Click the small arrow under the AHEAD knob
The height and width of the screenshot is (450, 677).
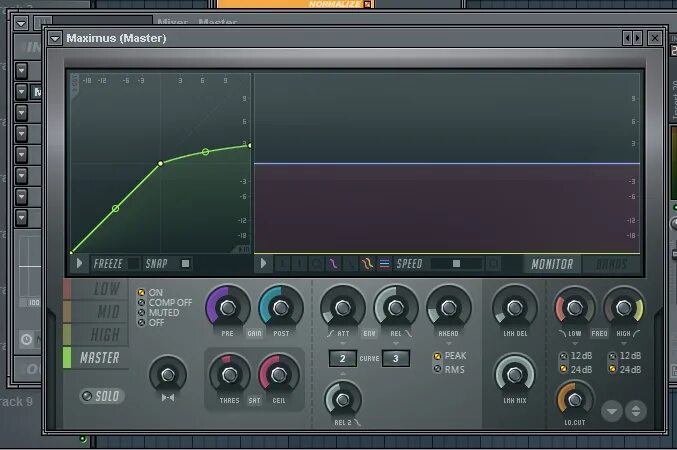(449, 343)
